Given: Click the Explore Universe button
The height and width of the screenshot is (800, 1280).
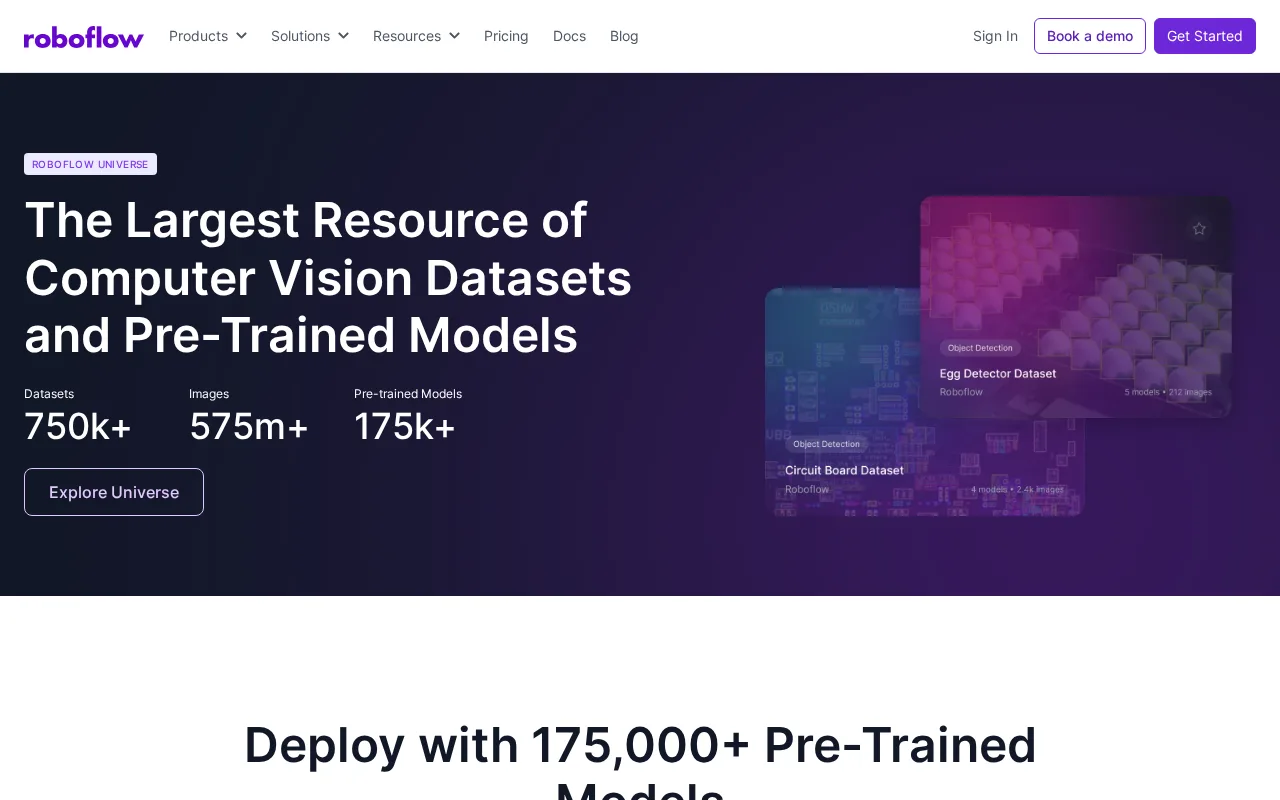Looking at the screenshot, I should coord(114,492).
